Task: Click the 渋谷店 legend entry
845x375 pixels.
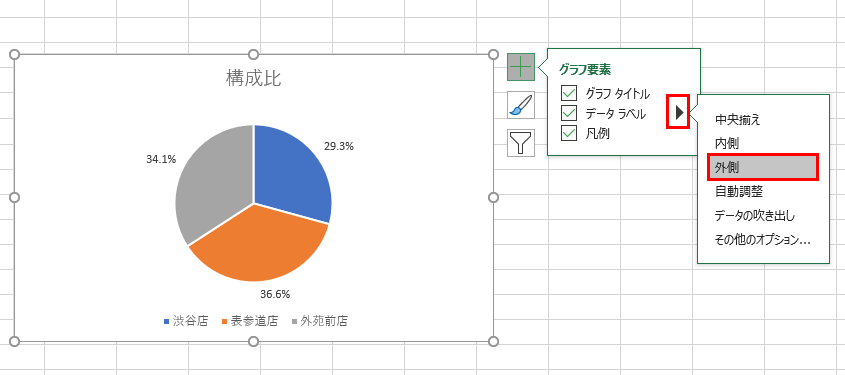Action: (x=186, y=322)
